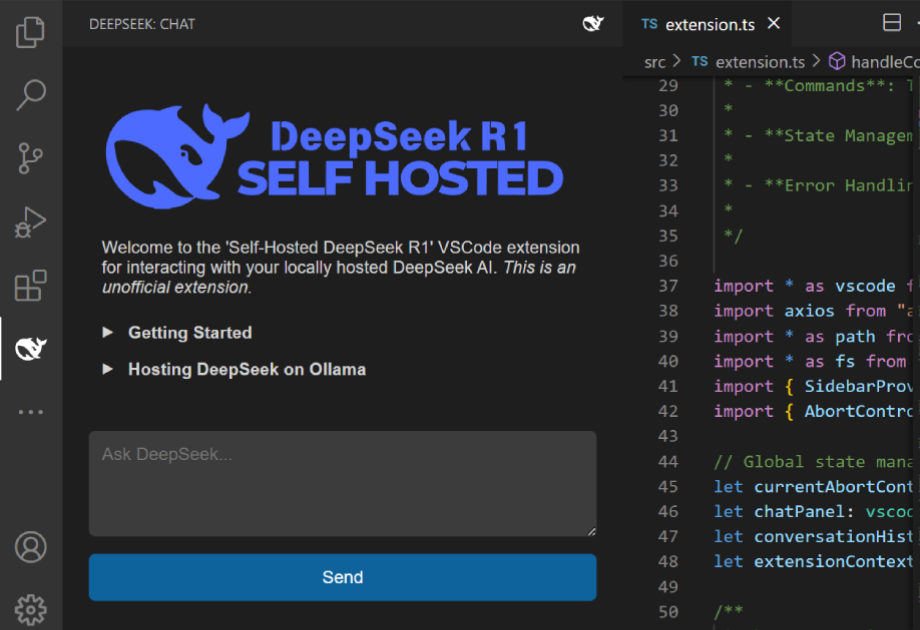Switch to the Source Control view
This screenshot has height=630, width=920.
(31, 158)
